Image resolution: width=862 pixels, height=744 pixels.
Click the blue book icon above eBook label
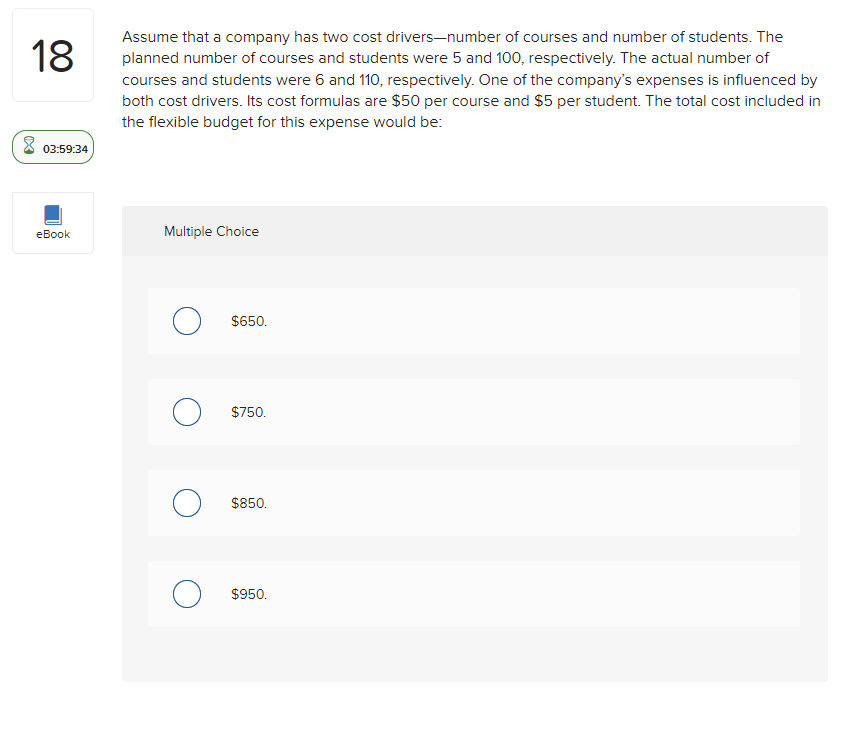tap(52, 214)
